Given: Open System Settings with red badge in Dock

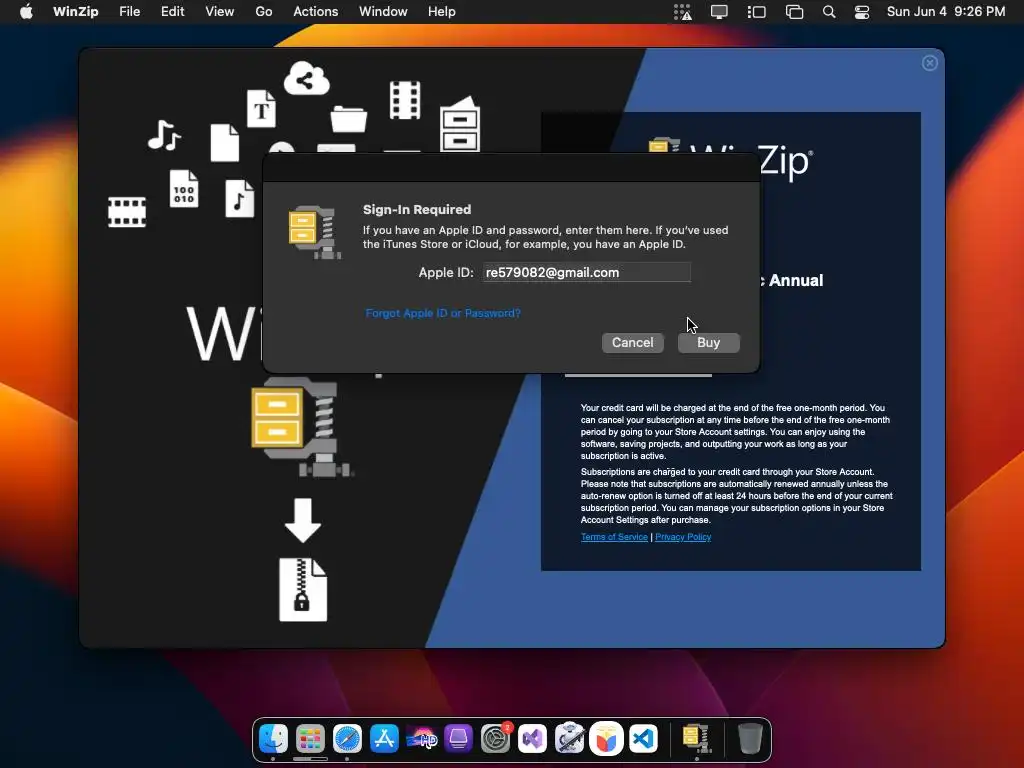Looking at the screenshot, I should point(496,739).
